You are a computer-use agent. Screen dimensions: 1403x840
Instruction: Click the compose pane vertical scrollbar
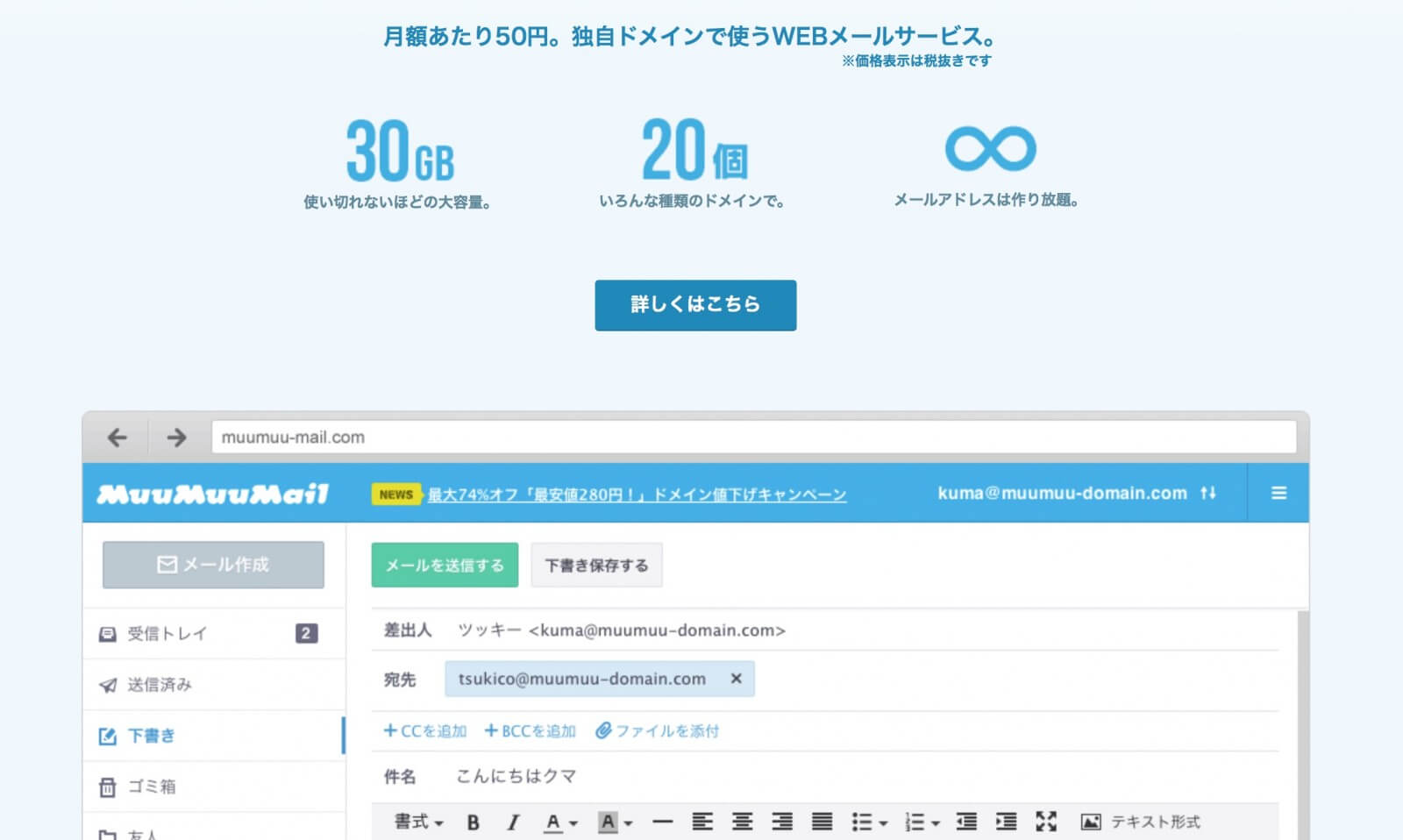coord(1302,726)
